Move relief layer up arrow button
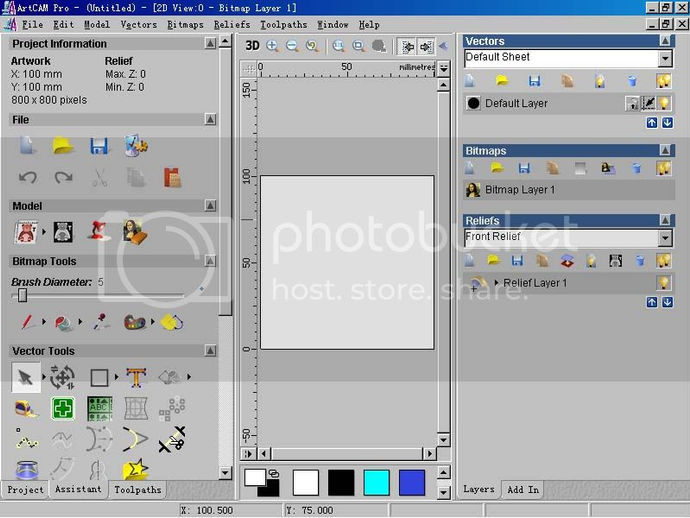Screen dimensions: 690x518 pyautogui.click(x=652, y=302)
